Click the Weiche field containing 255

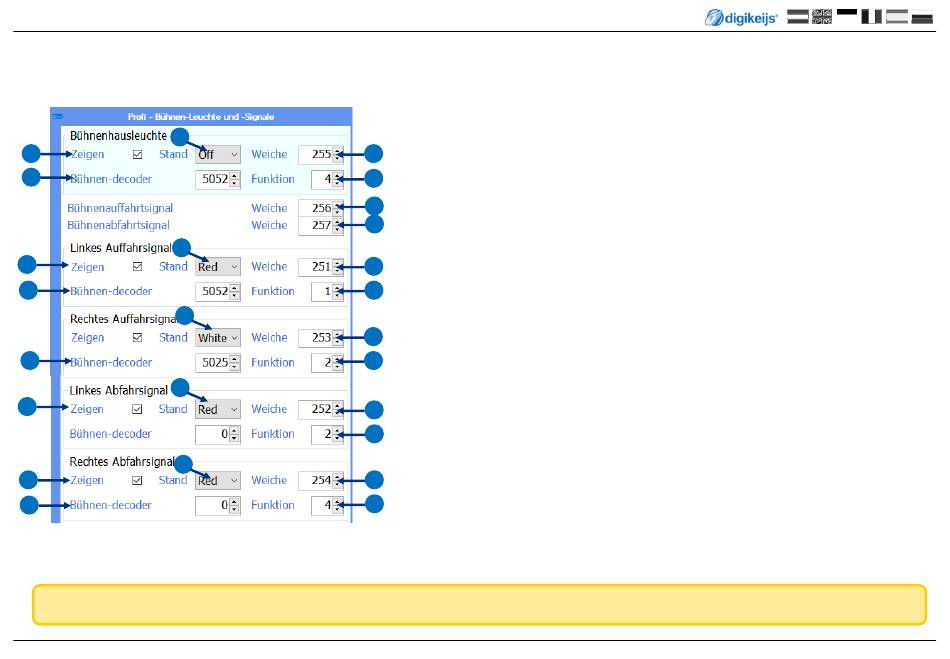pos(321,154)
